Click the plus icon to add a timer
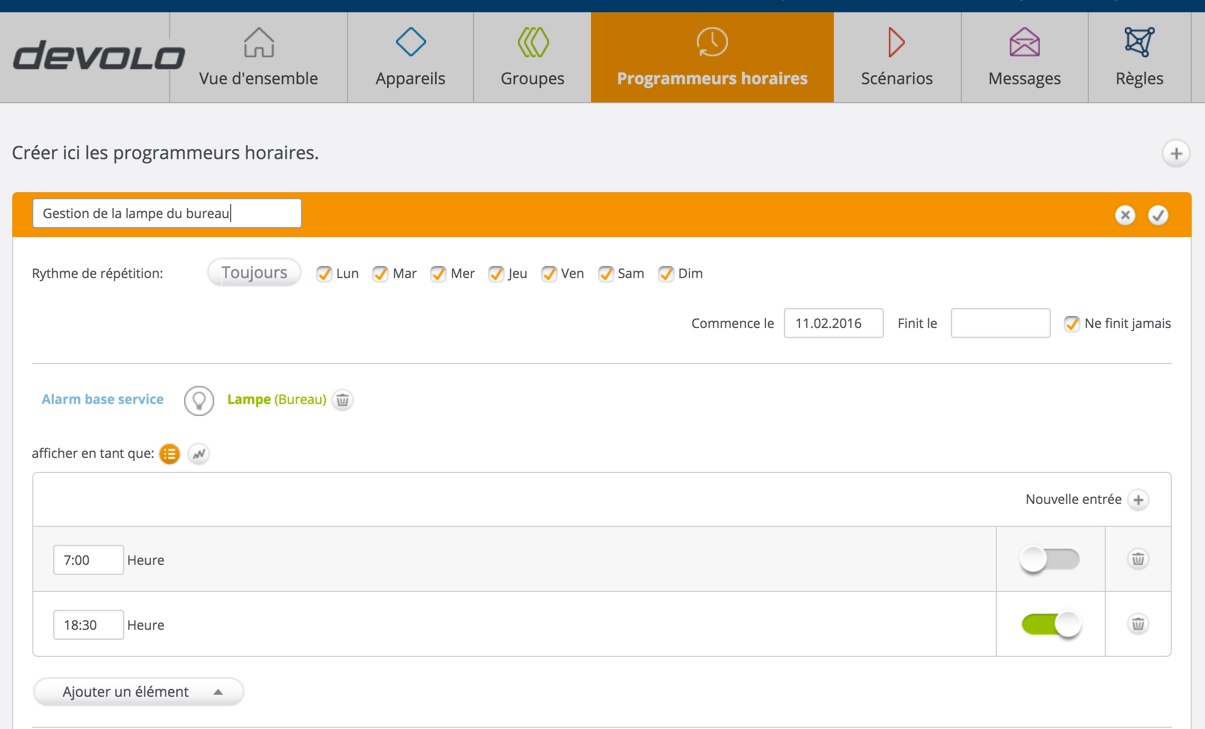Viewport: 1205px width, 729px height. click(1176, 153)
